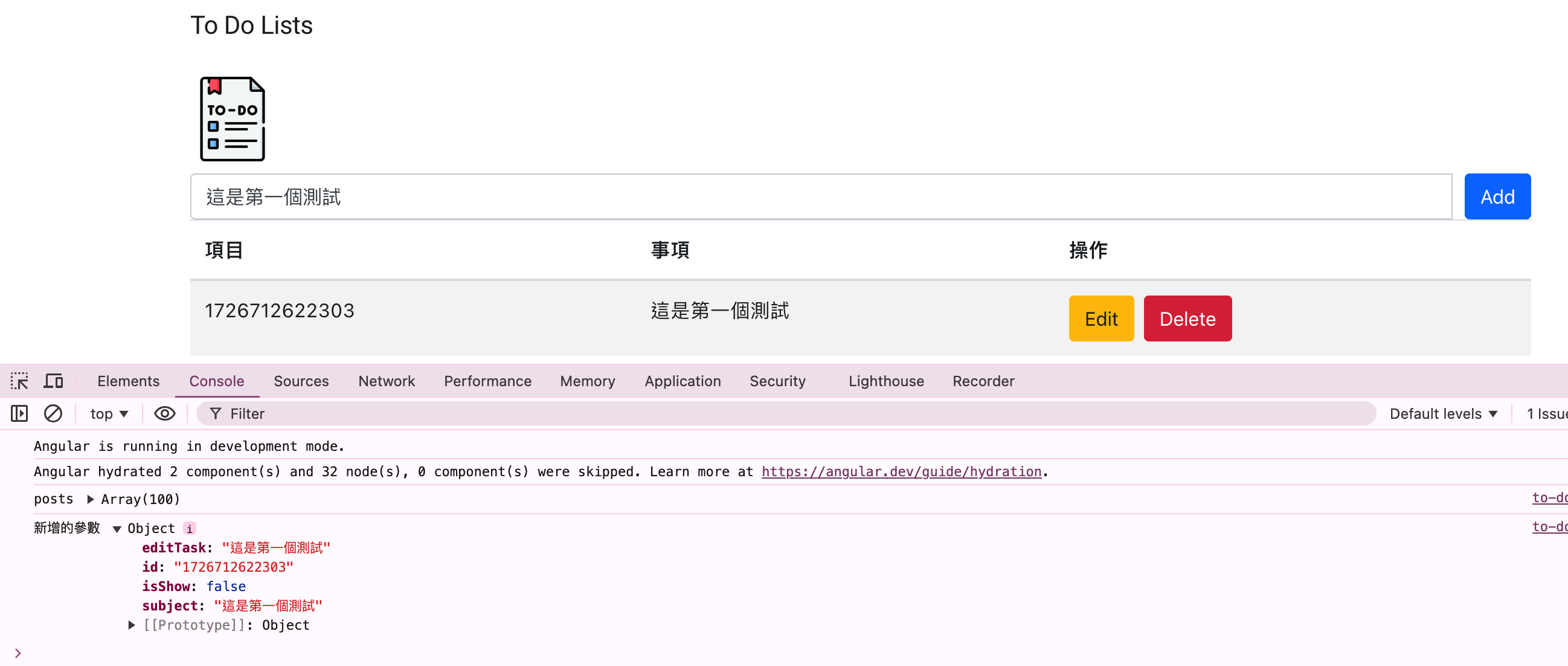Click the live expression eye icon

(x=164, y=414)
